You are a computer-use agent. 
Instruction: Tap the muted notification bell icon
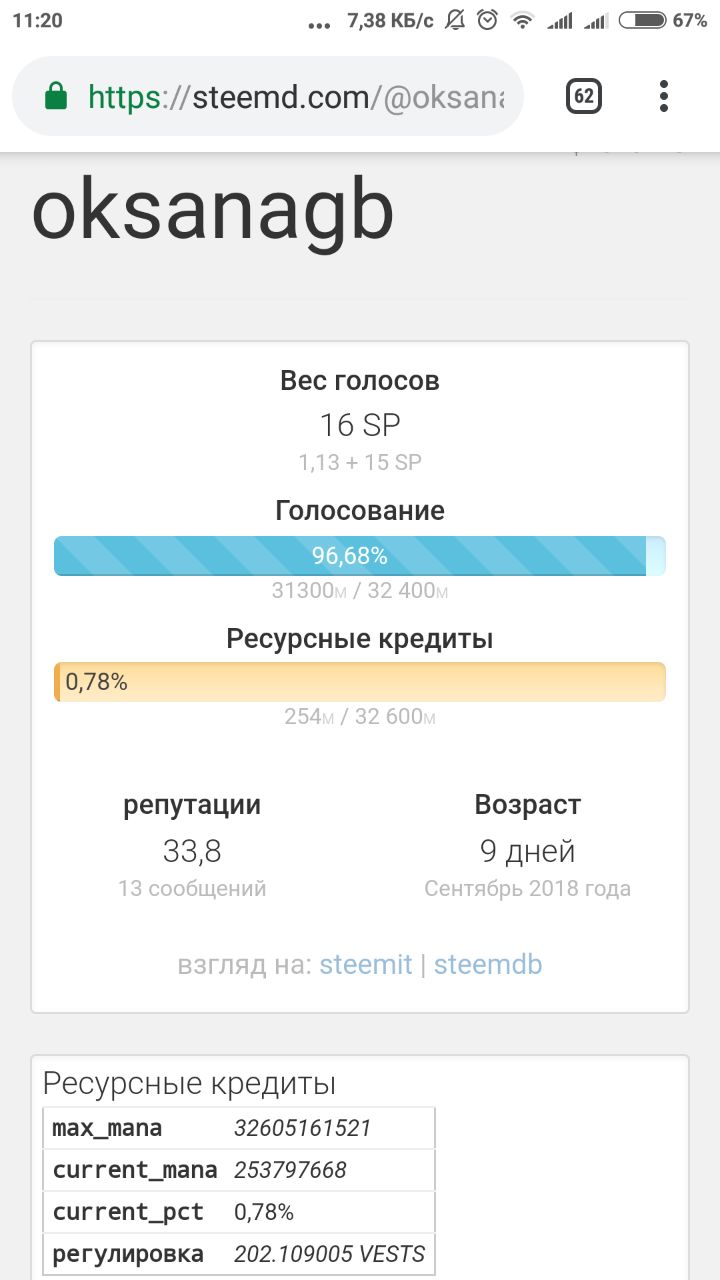coord(455,20)
